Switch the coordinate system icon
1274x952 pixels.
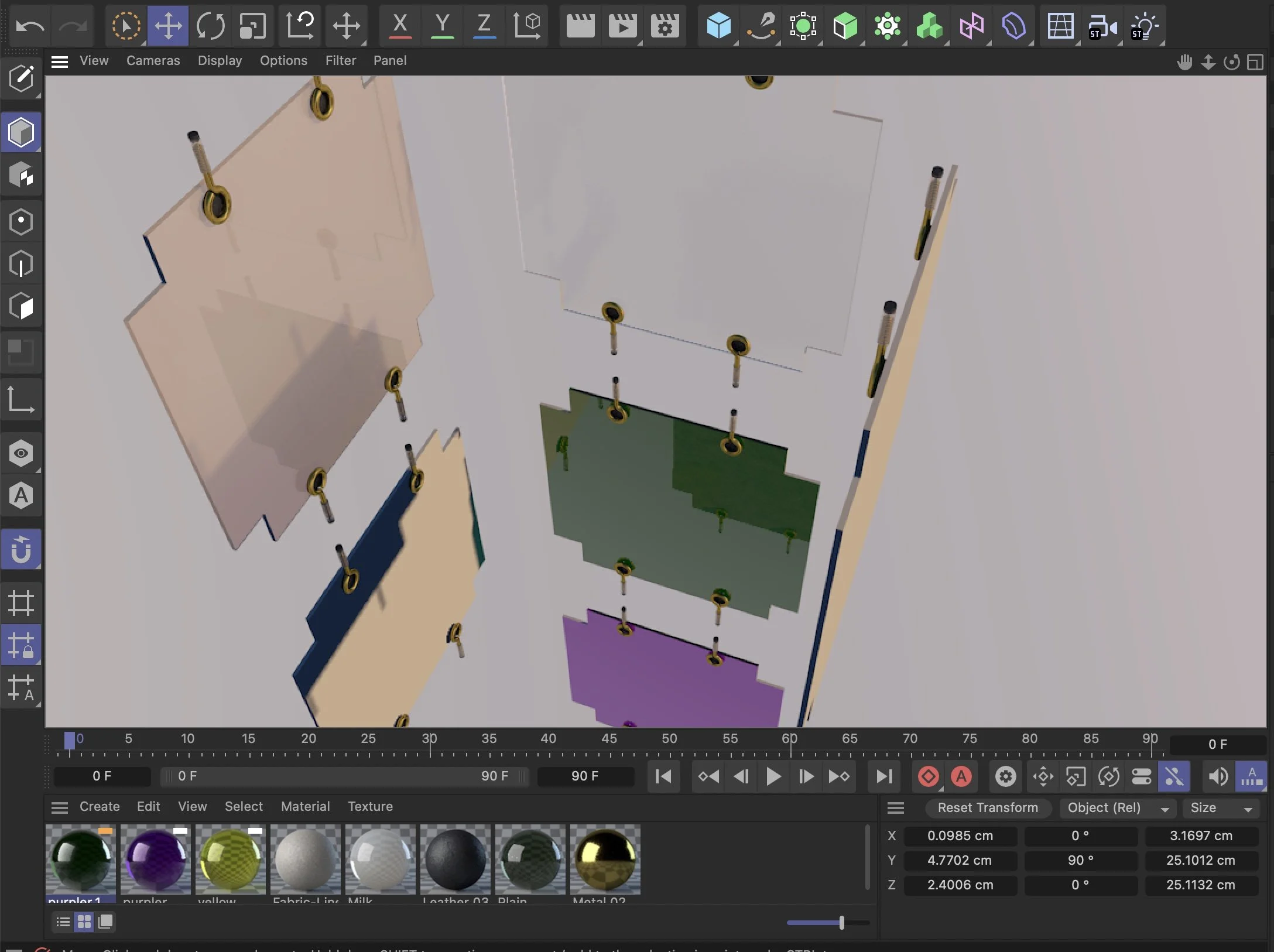526,26
